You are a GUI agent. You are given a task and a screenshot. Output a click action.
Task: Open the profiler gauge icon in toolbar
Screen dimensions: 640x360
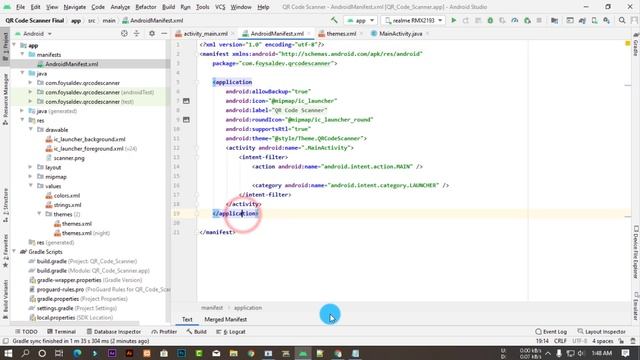click(515, 20)
